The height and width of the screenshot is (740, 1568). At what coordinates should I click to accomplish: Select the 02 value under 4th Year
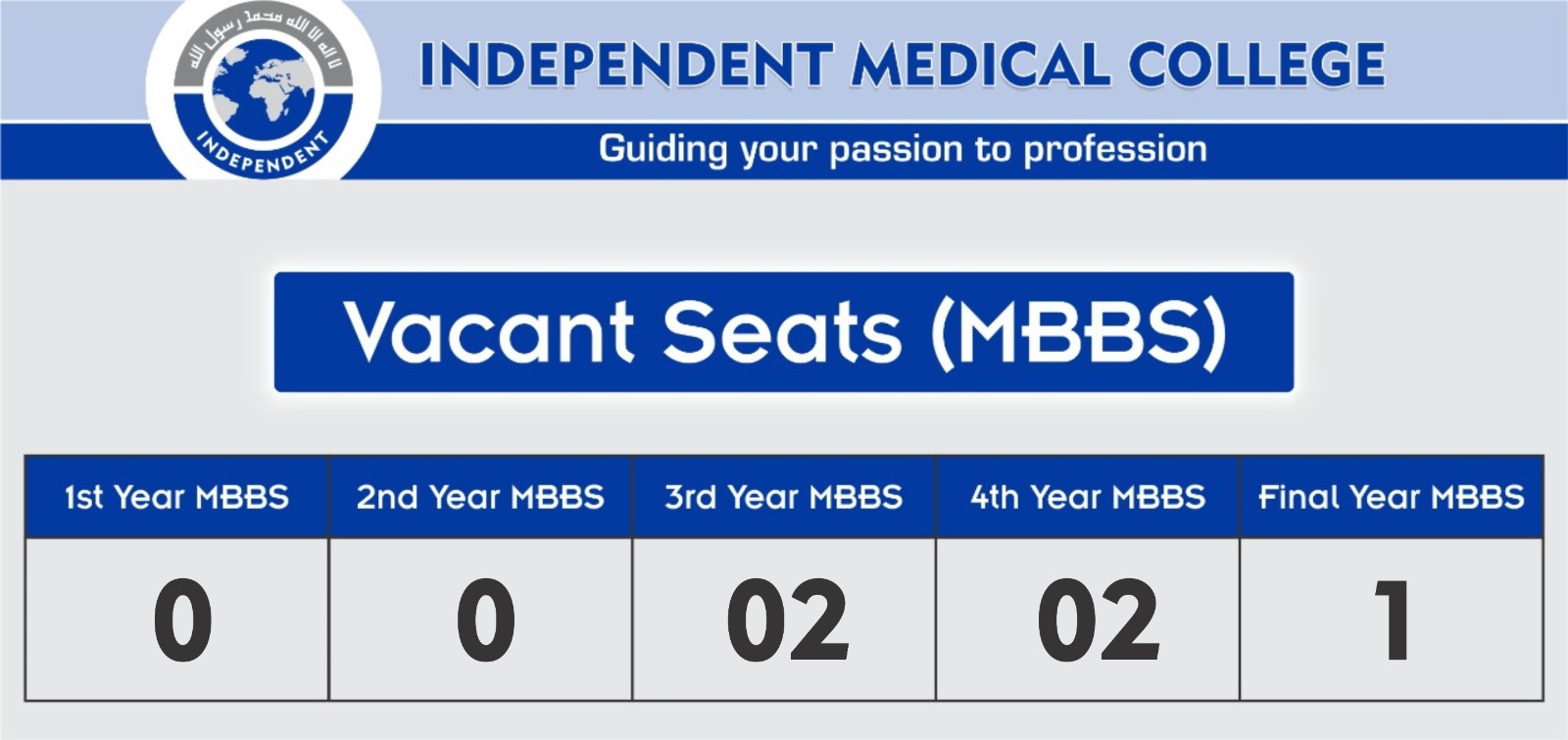[1099, 619]
